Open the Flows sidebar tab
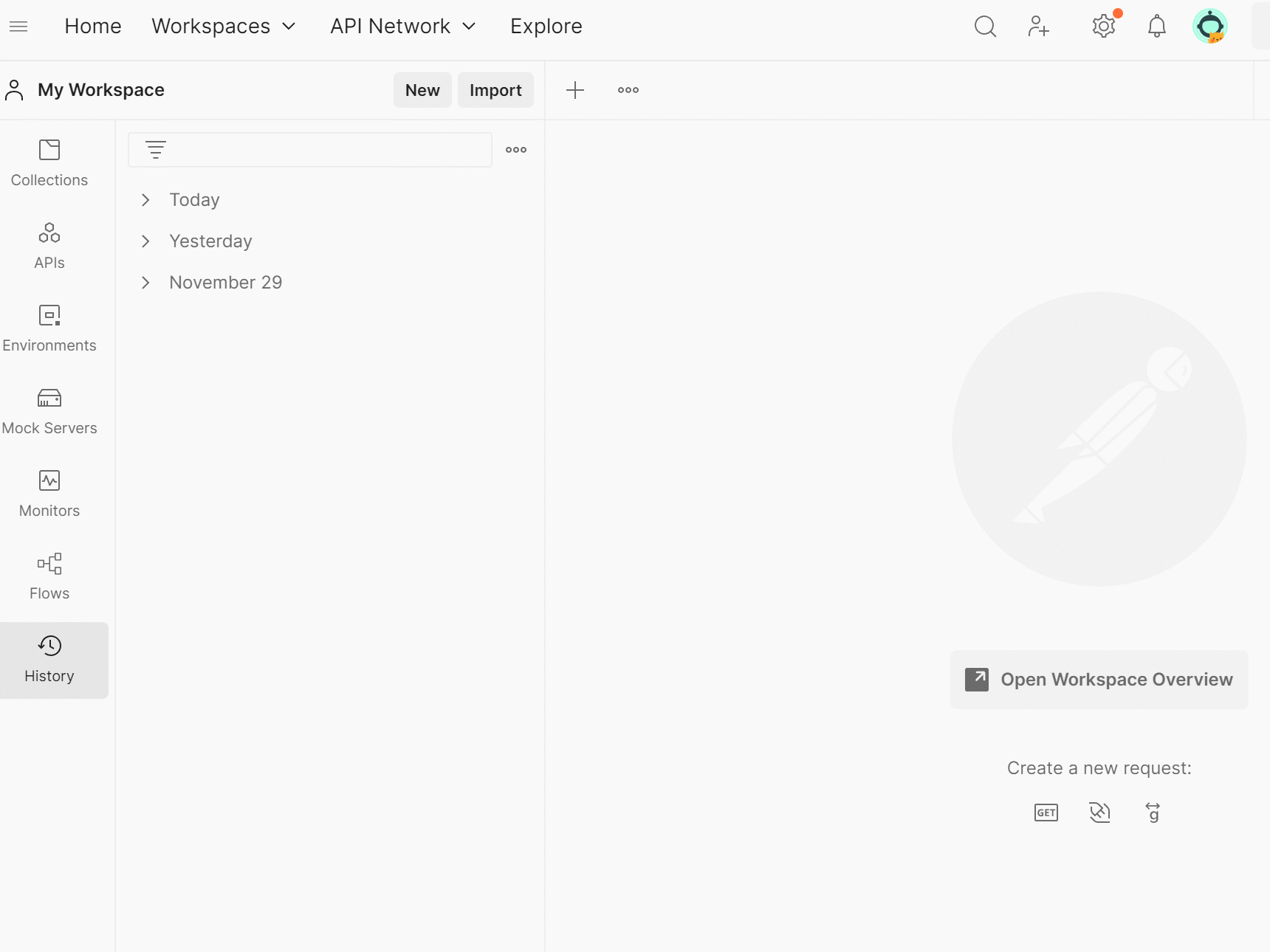 (49, 577)
